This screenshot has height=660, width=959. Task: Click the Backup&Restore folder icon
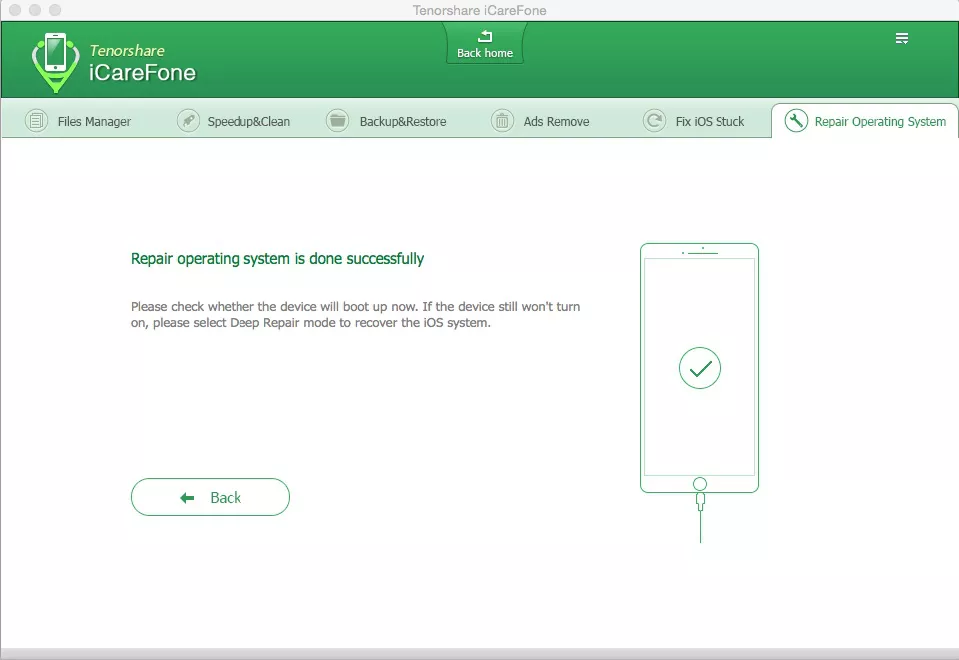pyautogui.click(x=337, y=121)
